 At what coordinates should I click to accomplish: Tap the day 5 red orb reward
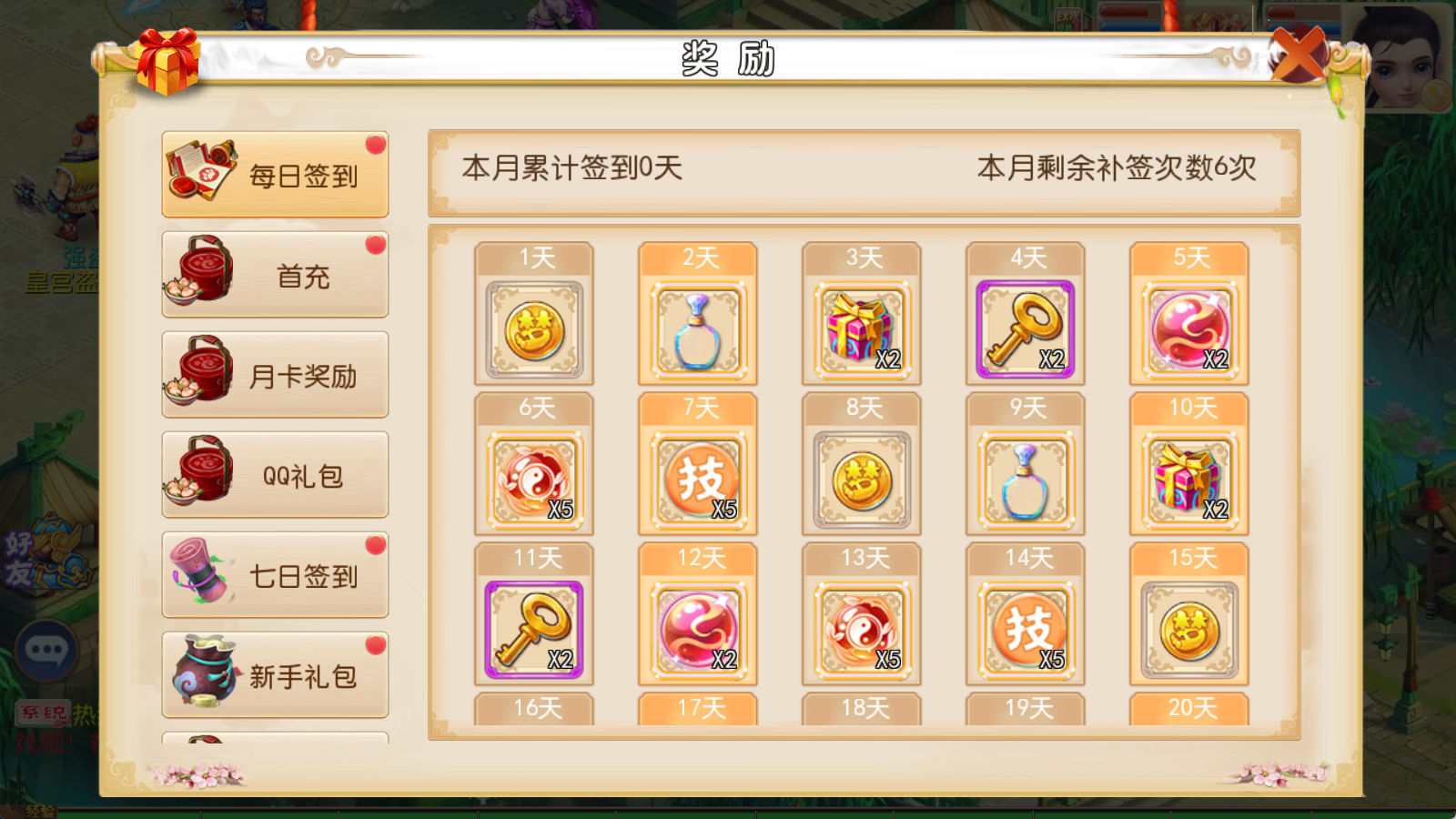coord(1189,329)
